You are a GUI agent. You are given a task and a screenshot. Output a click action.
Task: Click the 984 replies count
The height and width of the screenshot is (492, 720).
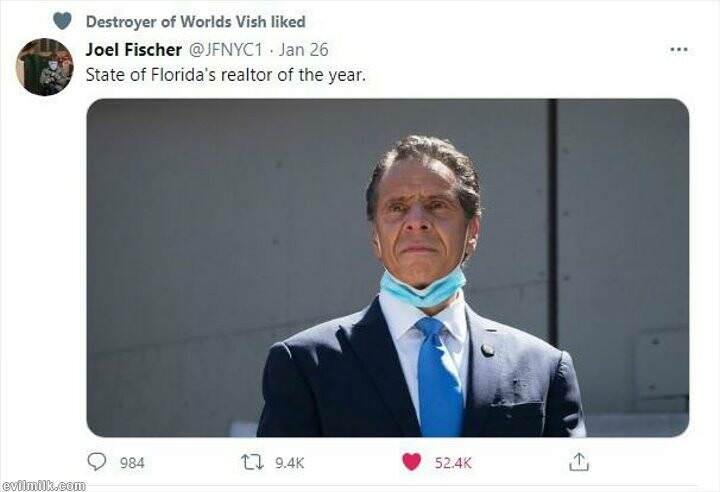pyautogui.click(x=132, y=463)
